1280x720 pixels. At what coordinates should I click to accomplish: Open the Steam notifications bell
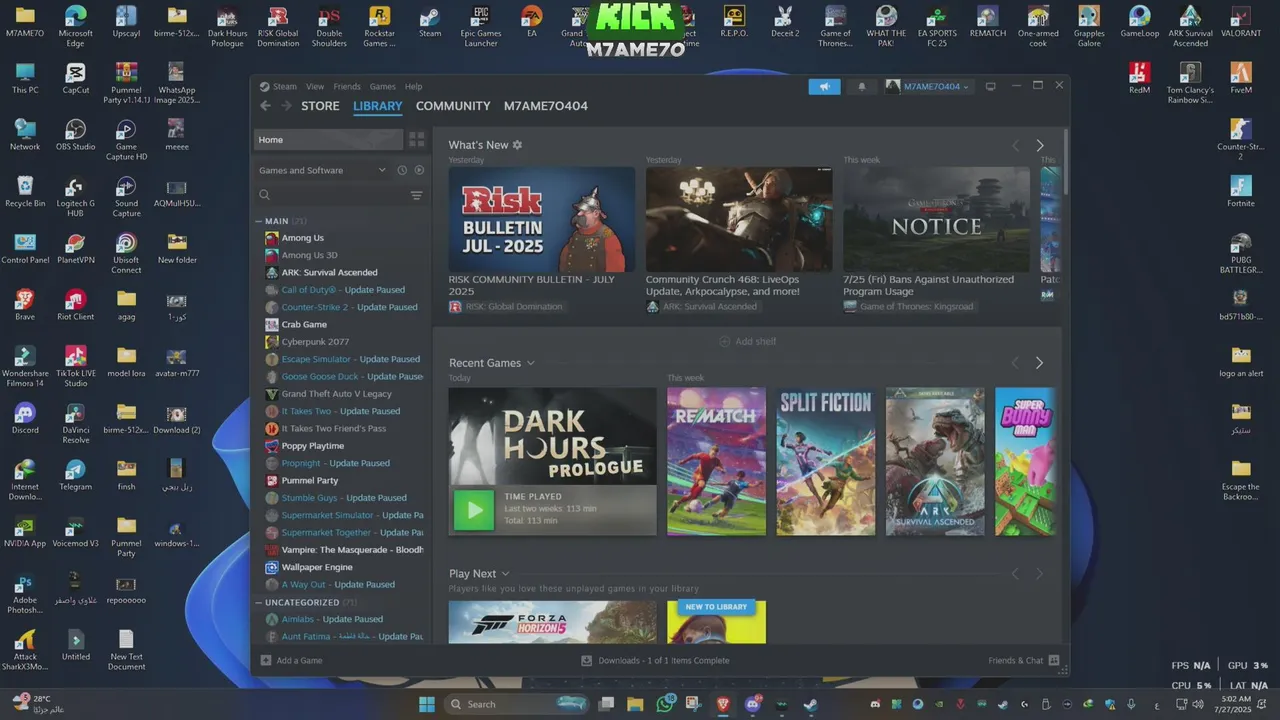[862, 86]
